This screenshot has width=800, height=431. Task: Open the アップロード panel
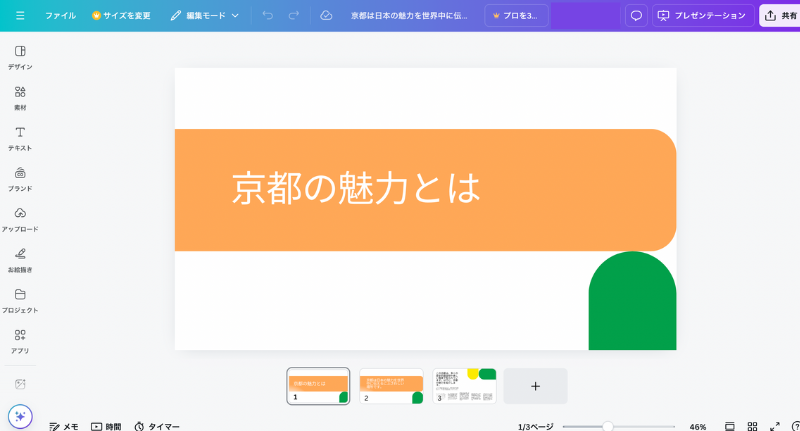(x=20, y=220)
